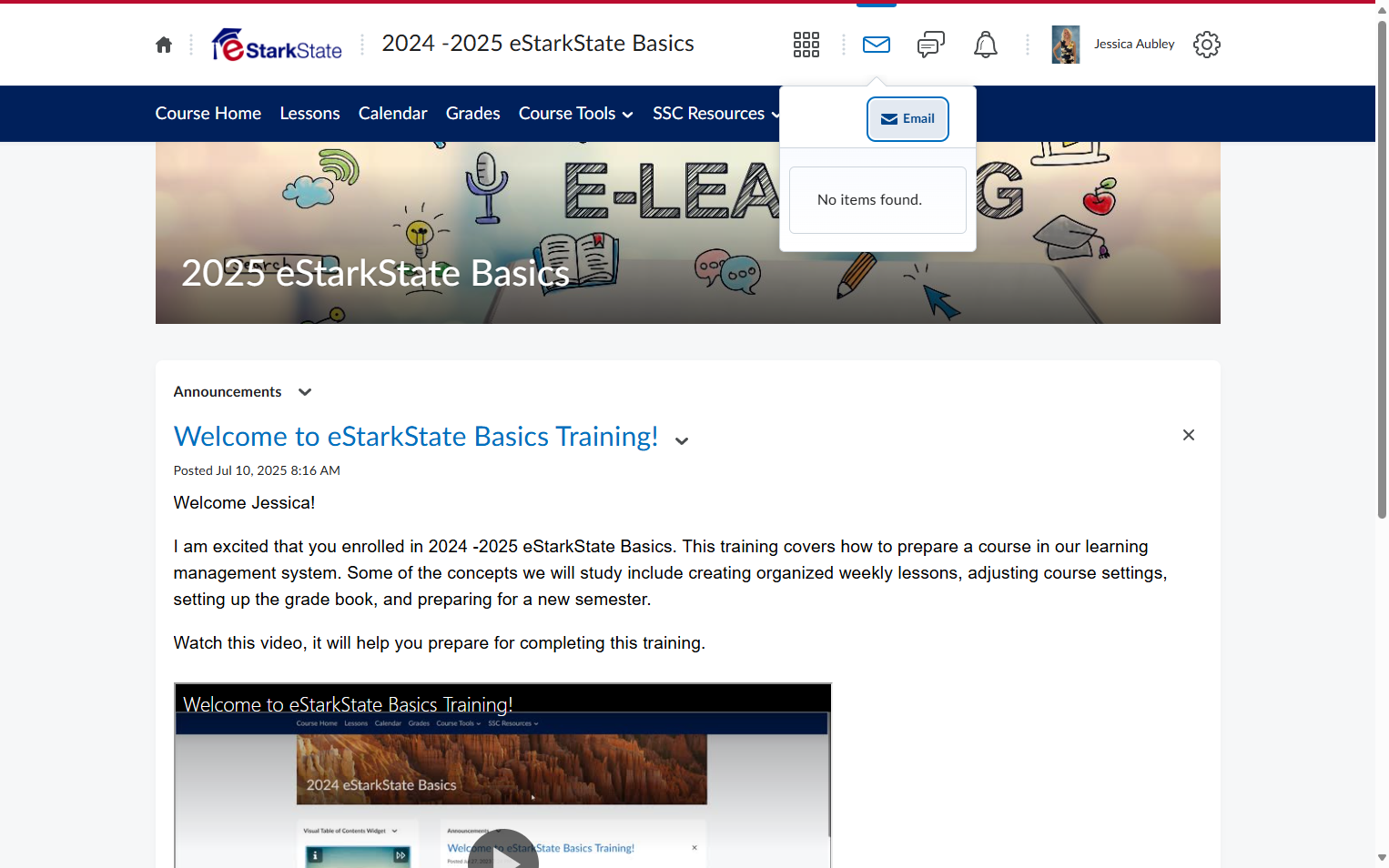Open the course selector grid icon
1389x868 pixels.
click(x=806, y=45)
